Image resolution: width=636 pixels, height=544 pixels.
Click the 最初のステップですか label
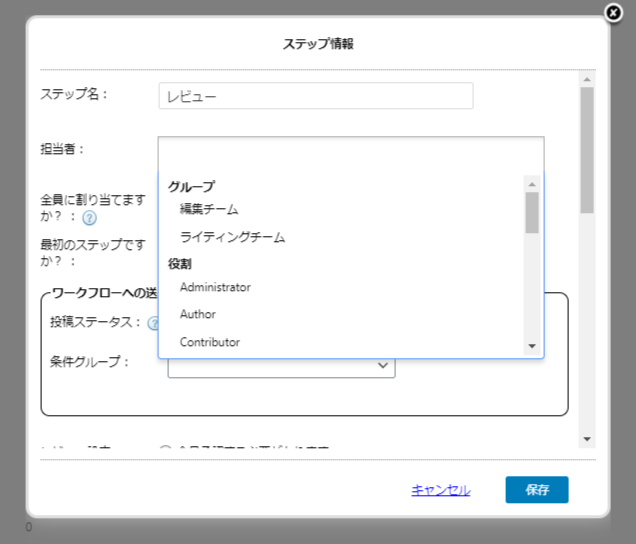93,252
